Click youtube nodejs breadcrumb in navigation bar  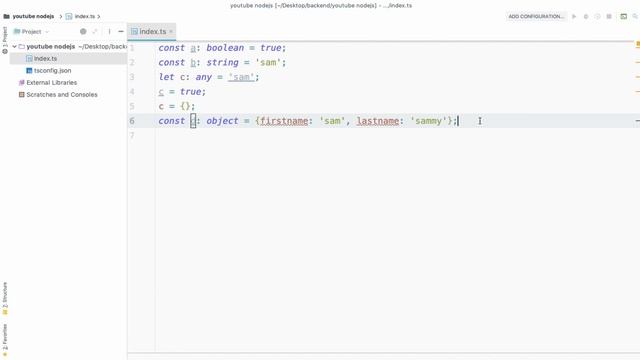[33, 16]
